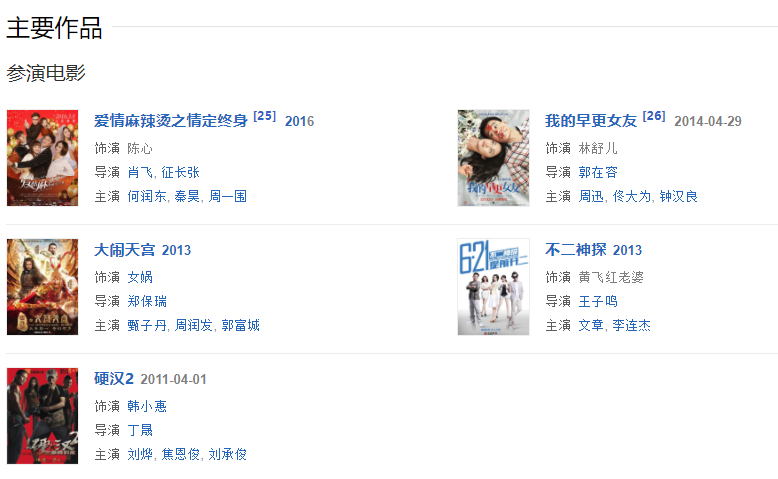The image size is (778, 479).
Task: Open the 硬汉2 title link
Action: tap(114, 379)
